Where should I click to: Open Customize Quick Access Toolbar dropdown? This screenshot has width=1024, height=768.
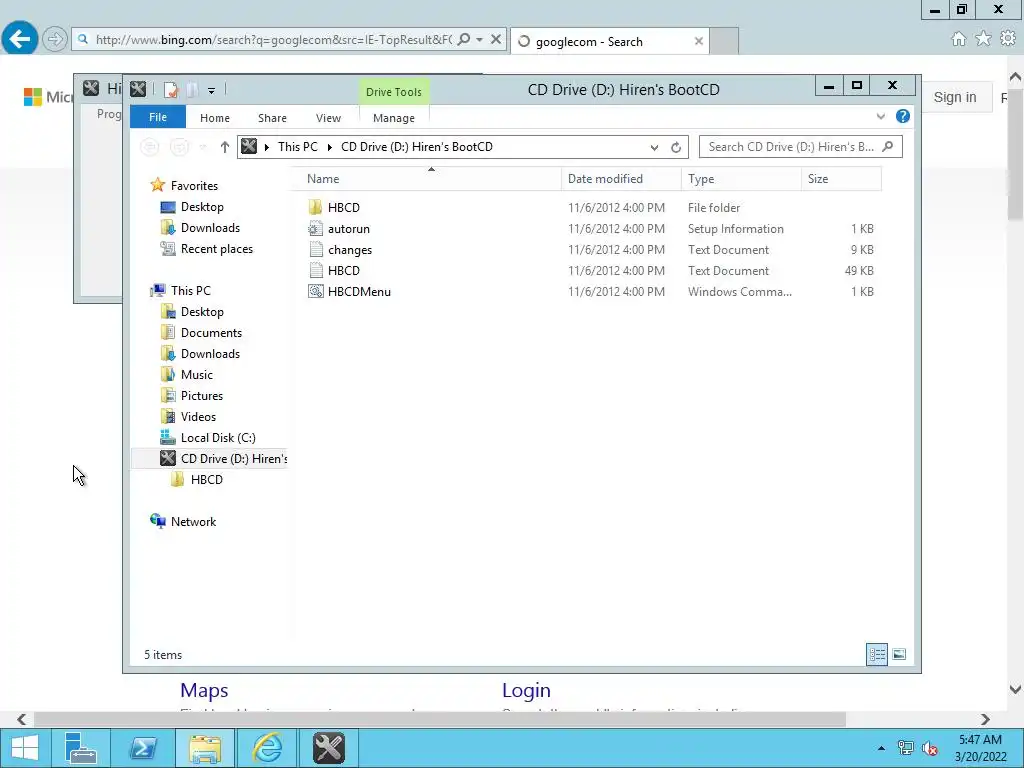click(x=212, y=90)
